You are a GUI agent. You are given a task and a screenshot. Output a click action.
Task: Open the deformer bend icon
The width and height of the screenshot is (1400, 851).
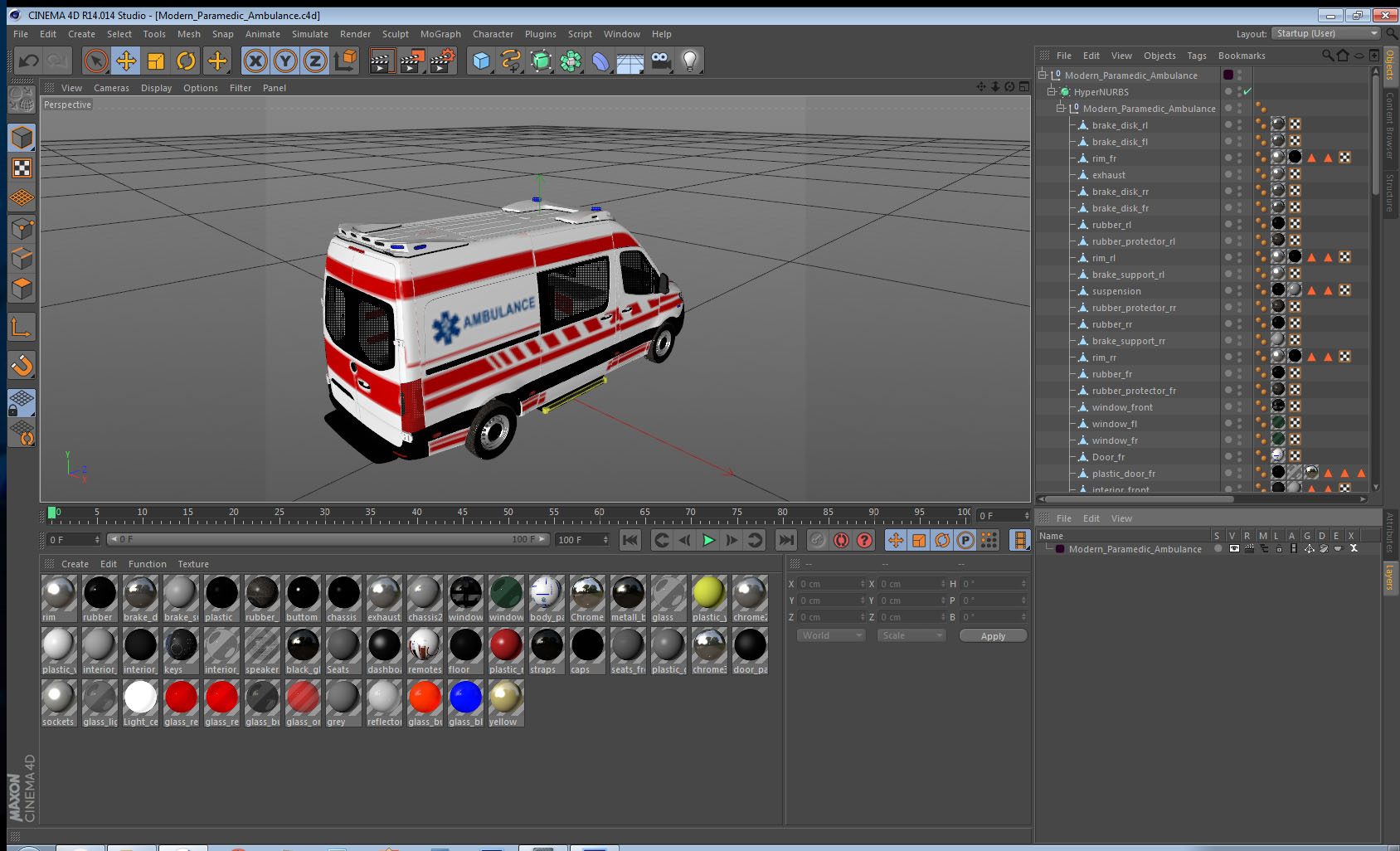coord(600,61)
